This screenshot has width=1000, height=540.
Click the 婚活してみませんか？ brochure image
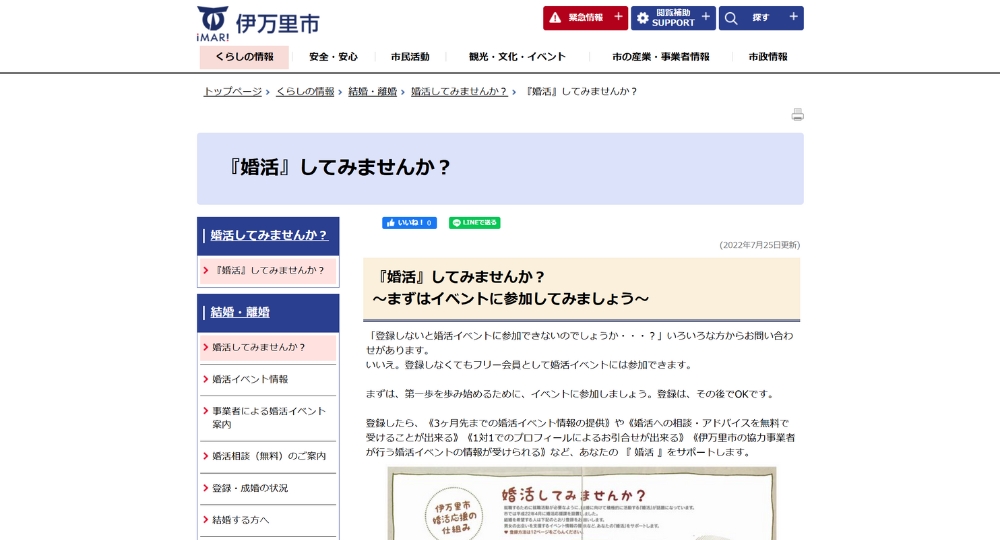(x=582, y=504)
